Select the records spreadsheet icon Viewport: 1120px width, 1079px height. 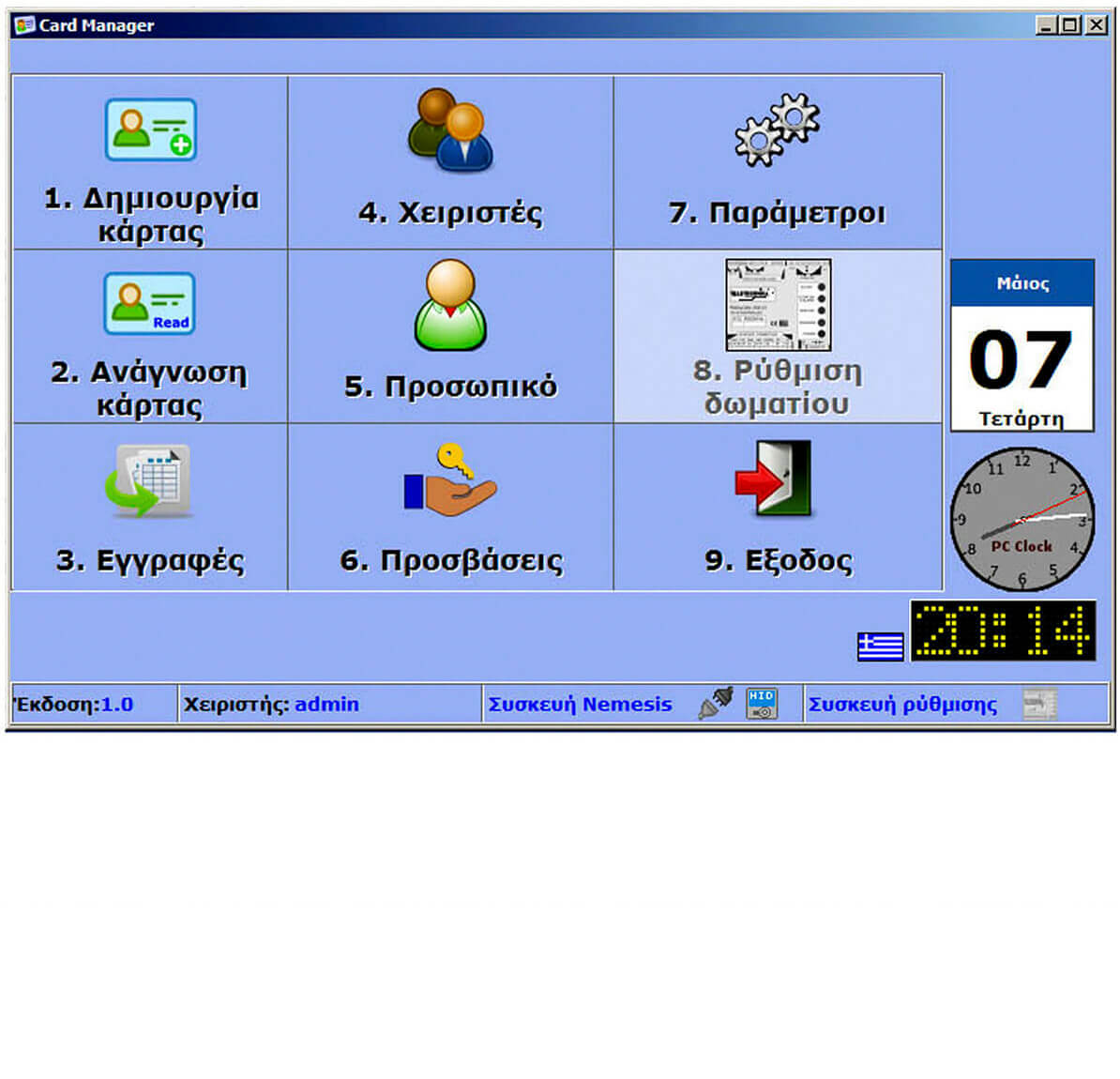149,480
